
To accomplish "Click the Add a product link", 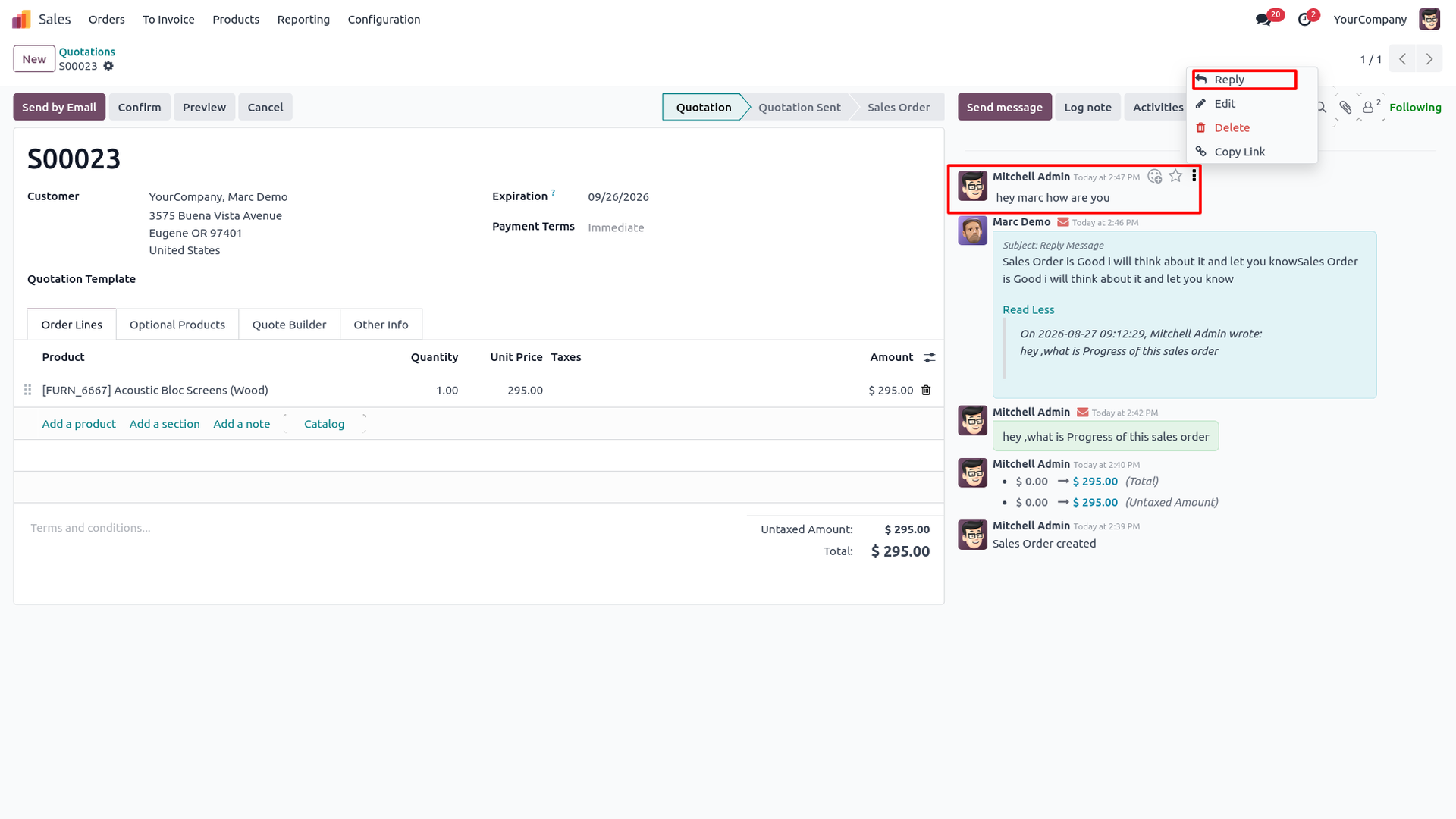I will pyautogui.click(x=79, y=424).
